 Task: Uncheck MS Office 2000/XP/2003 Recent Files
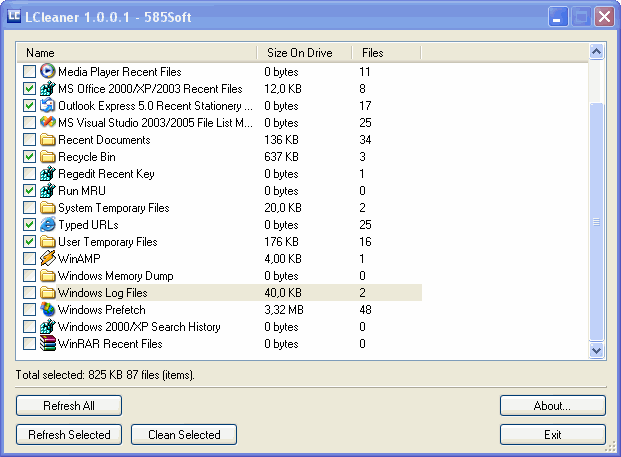(x=29, y=89)
